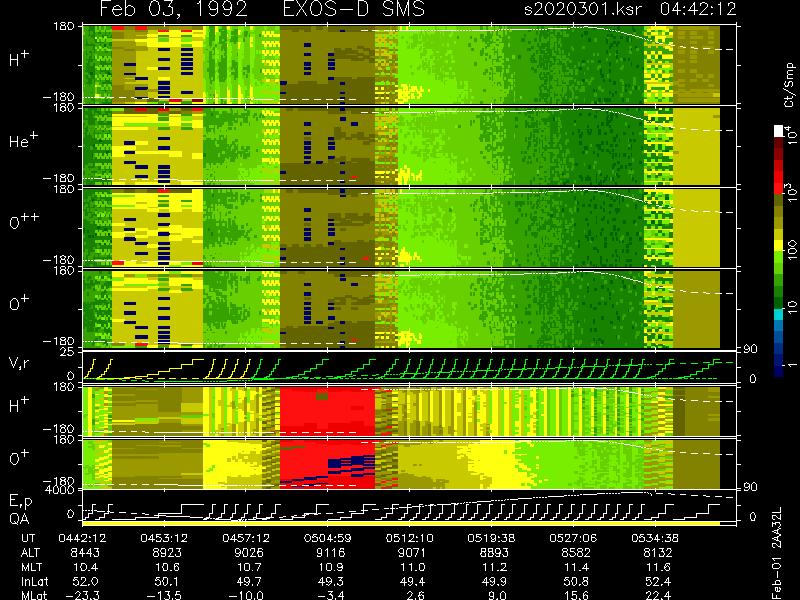
Task: Select UT value '0504:59'
Action: click(x=328, y=538)
